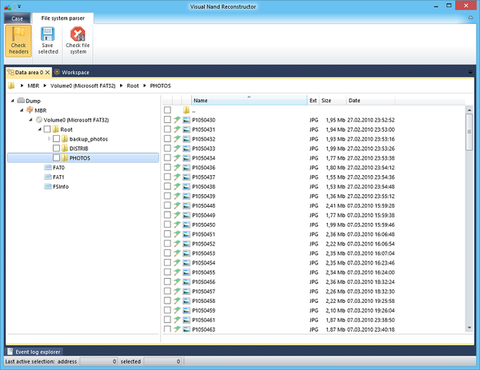Viewport: 480px width, 370px height.
Task: Click the folder icon in breadcrumb bar
Action: 11,86
